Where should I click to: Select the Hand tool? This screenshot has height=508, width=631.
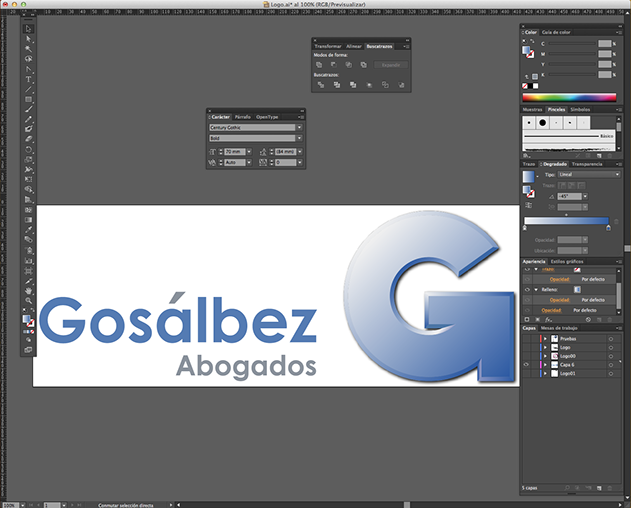pyautogui.click(x=28, y=291)
